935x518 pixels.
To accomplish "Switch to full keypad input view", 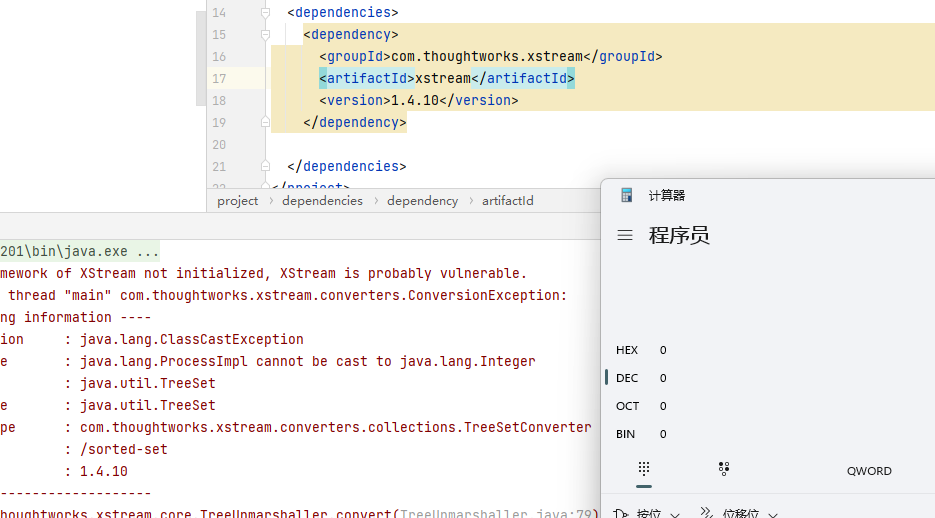I will pyautogui.click(x=644, y=468).
